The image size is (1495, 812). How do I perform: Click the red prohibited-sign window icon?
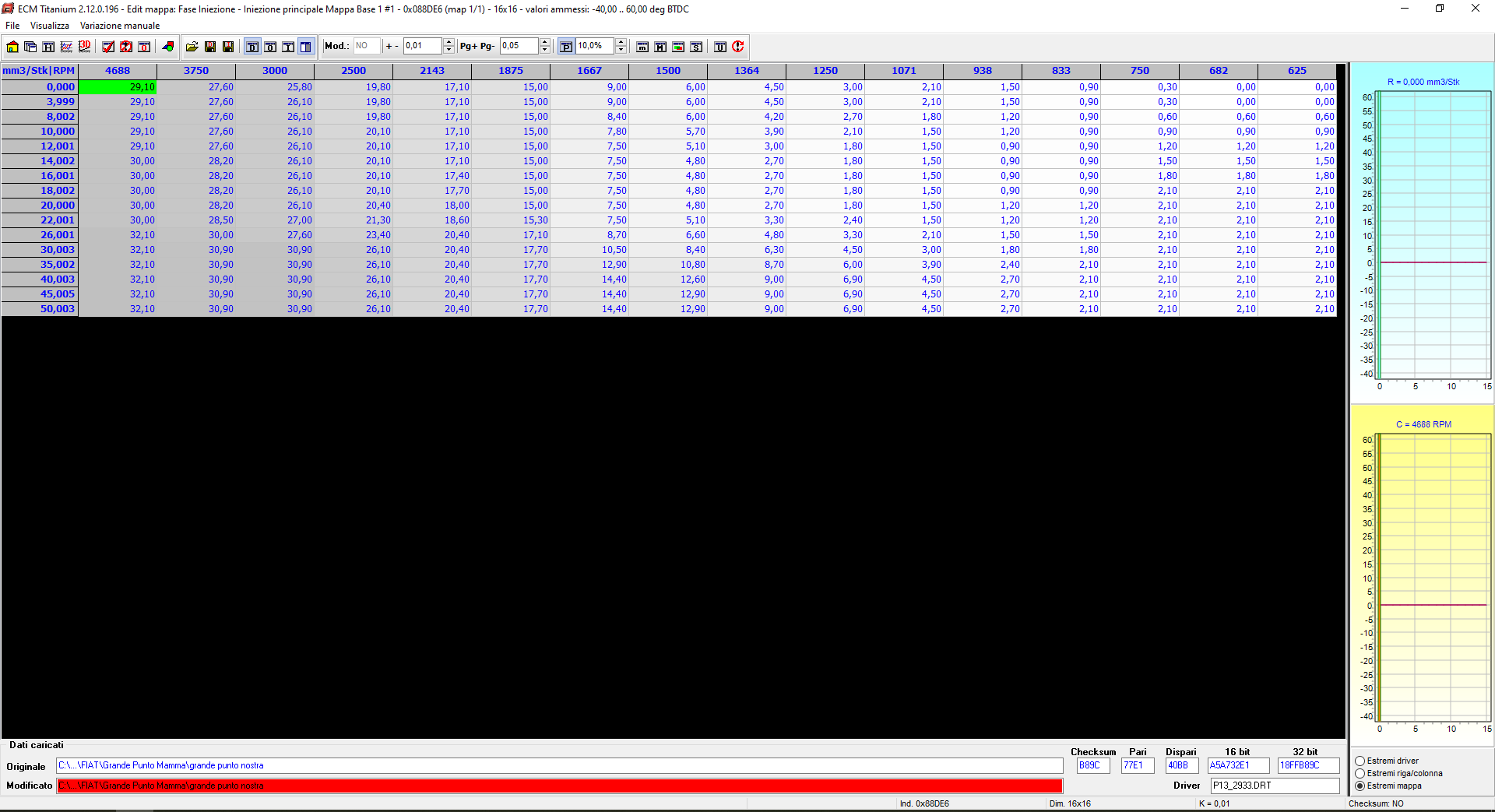tap(126, 47)
